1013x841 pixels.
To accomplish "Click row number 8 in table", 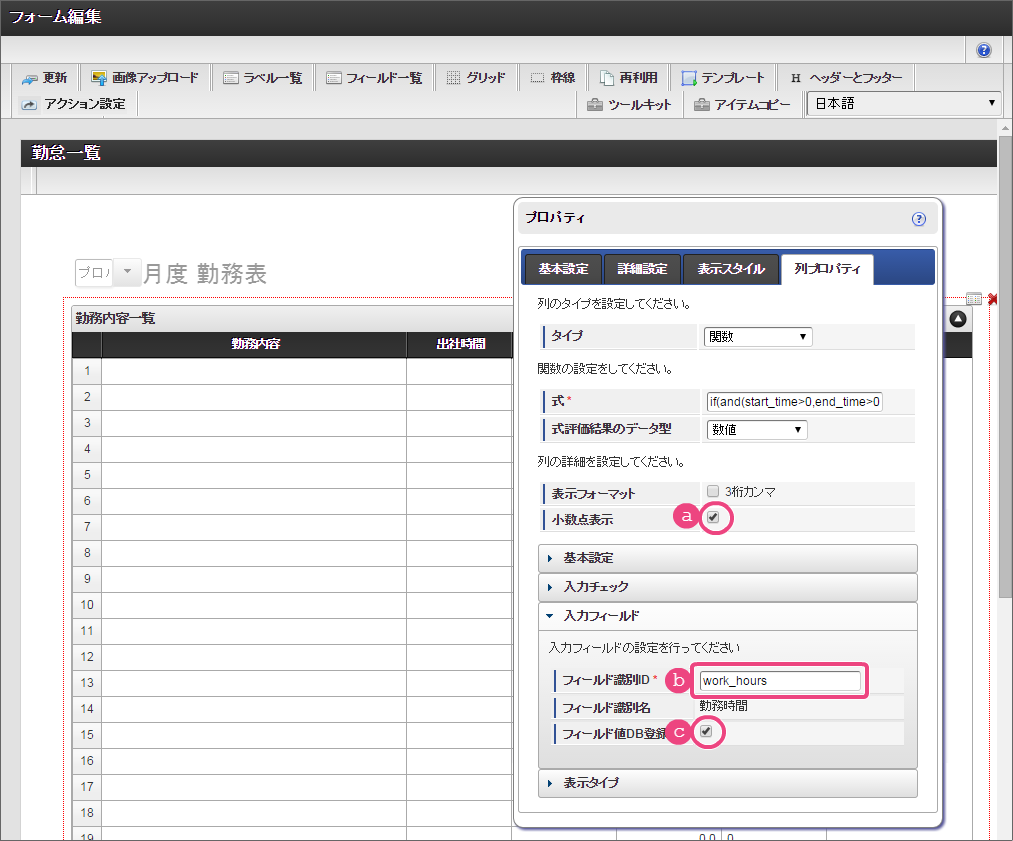I will [87, 554].
